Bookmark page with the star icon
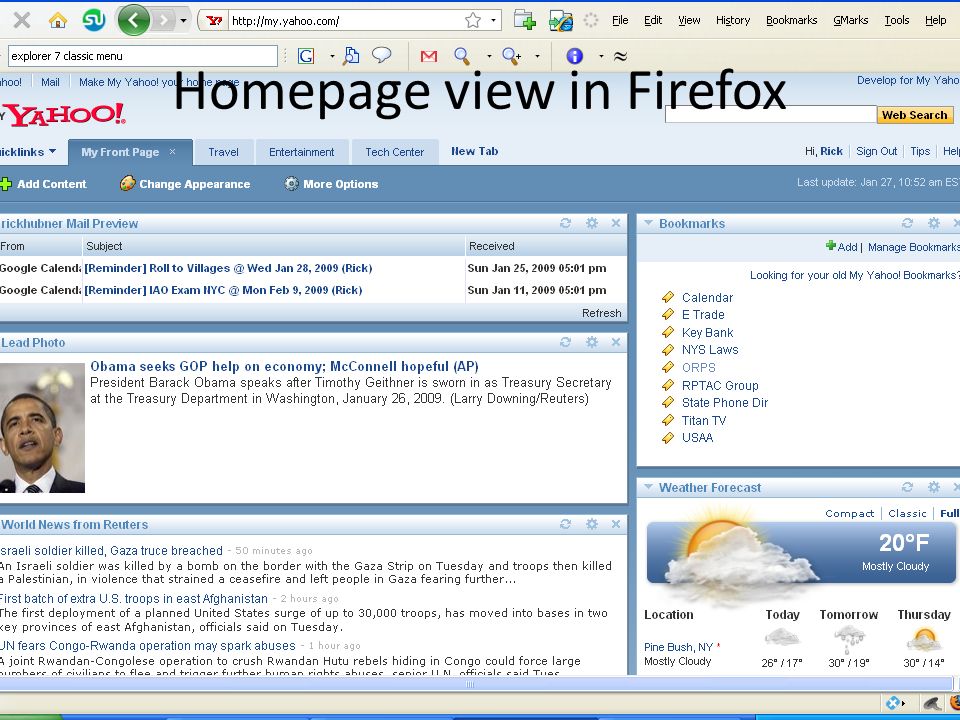This screenshot has height=720, width=960. 473,21
